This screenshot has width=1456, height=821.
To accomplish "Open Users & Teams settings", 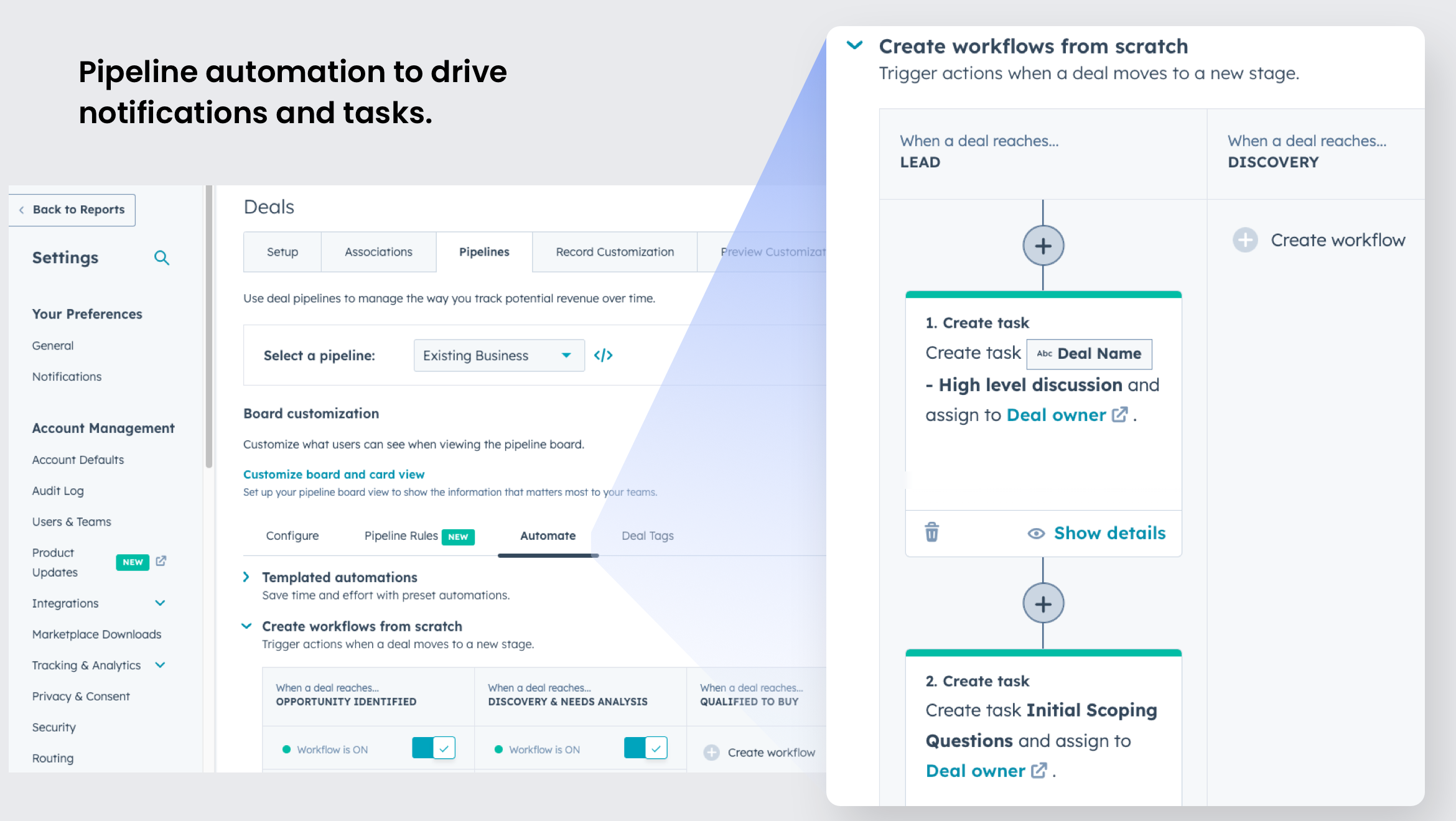I will pyautogui.click(x=72, y=522).
